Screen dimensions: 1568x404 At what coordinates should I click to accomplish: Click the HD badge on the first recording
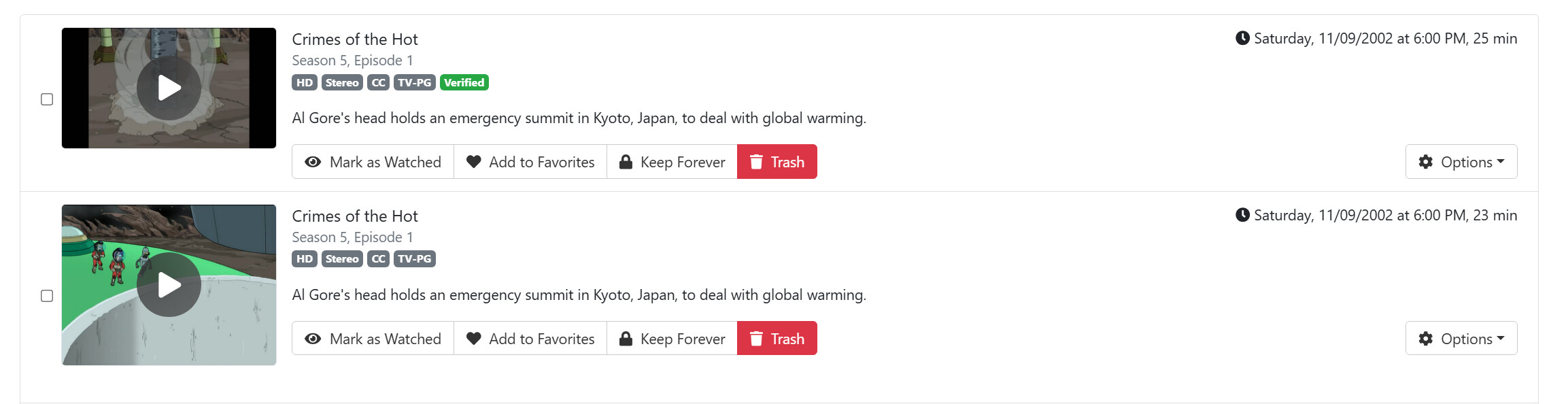tap(305, 83)
